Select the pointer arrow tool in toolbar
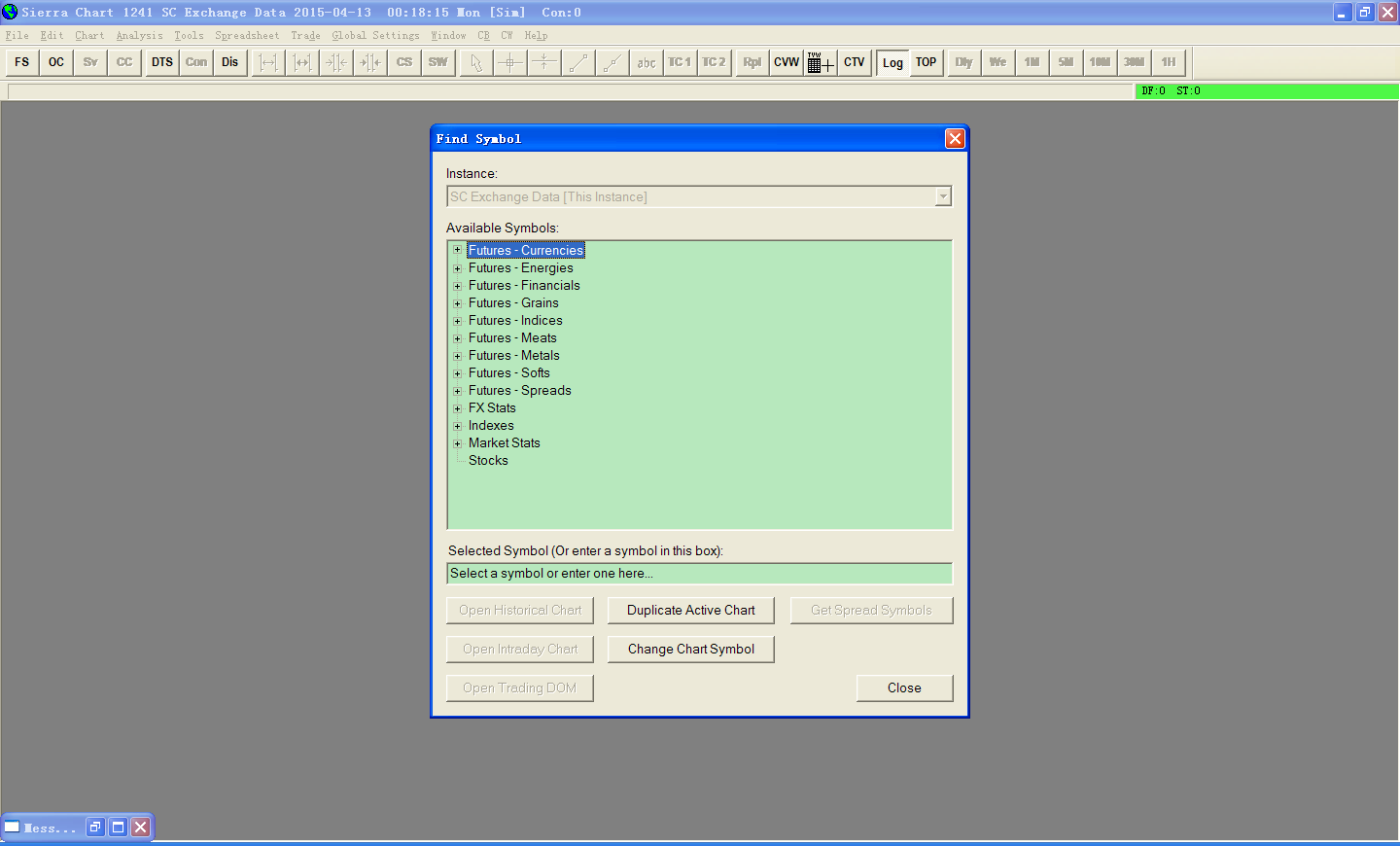Screen dimensions: 1400x846 [475, 62]
